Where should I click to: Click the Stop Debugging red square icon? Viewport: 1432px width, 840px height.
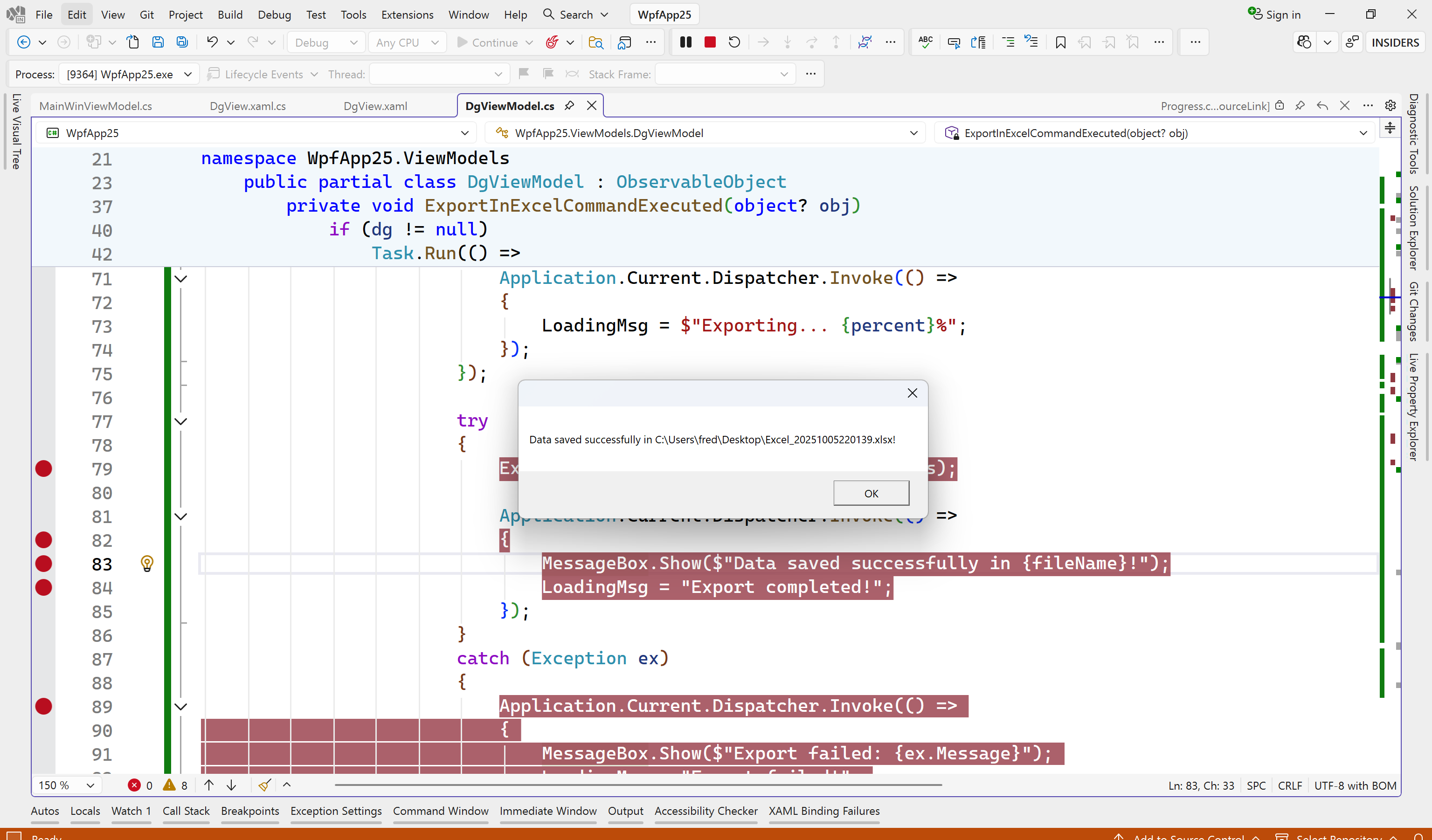(x=710, y=42)
